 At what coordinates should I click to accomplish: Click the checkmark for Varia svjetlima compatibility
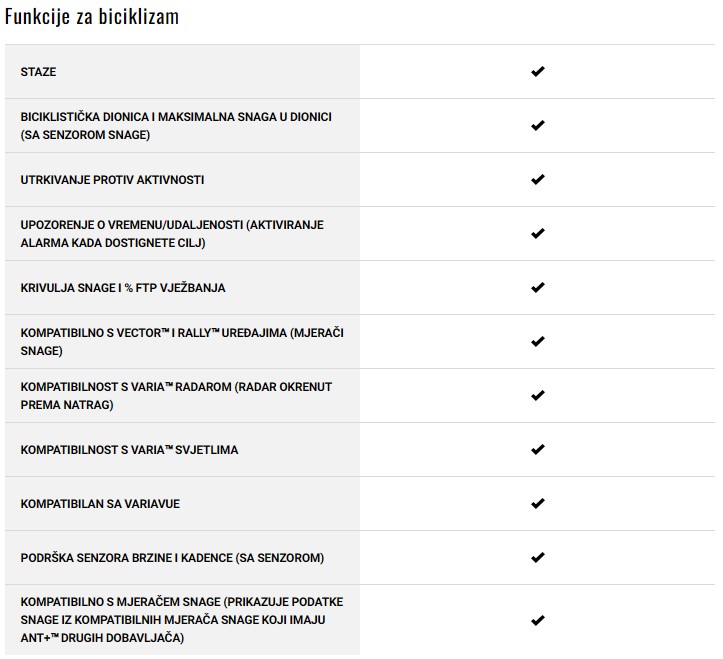[x=538, y=450]
